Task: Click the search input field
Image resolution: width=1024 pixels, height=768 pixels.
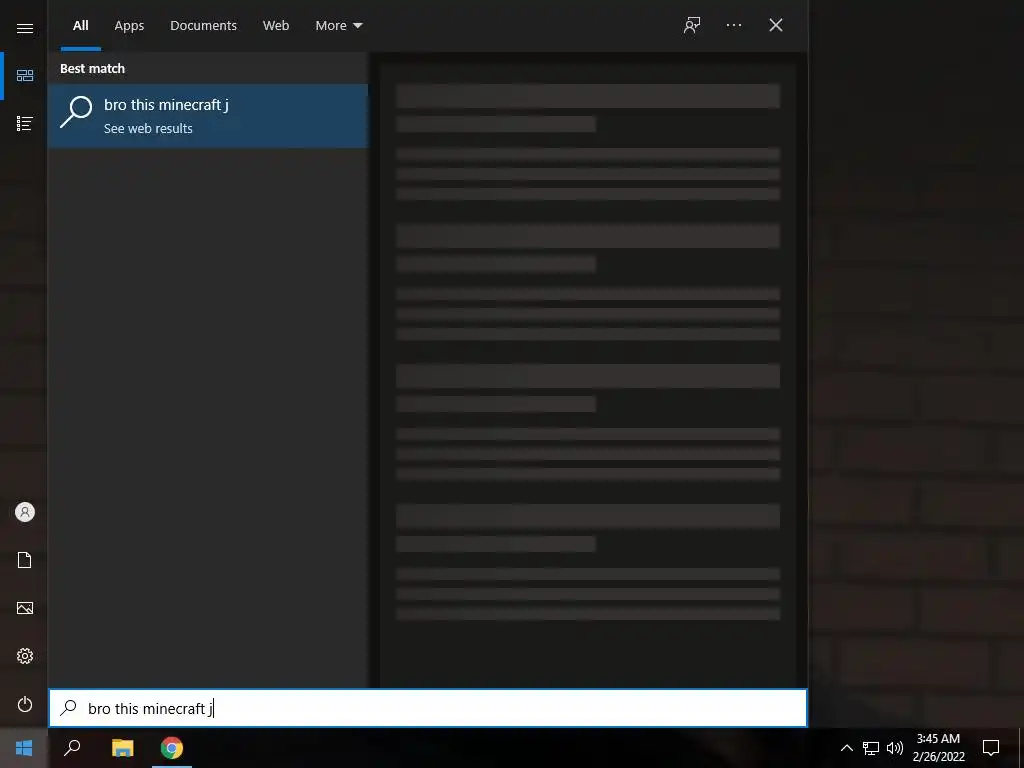Action: pos(428,708)
